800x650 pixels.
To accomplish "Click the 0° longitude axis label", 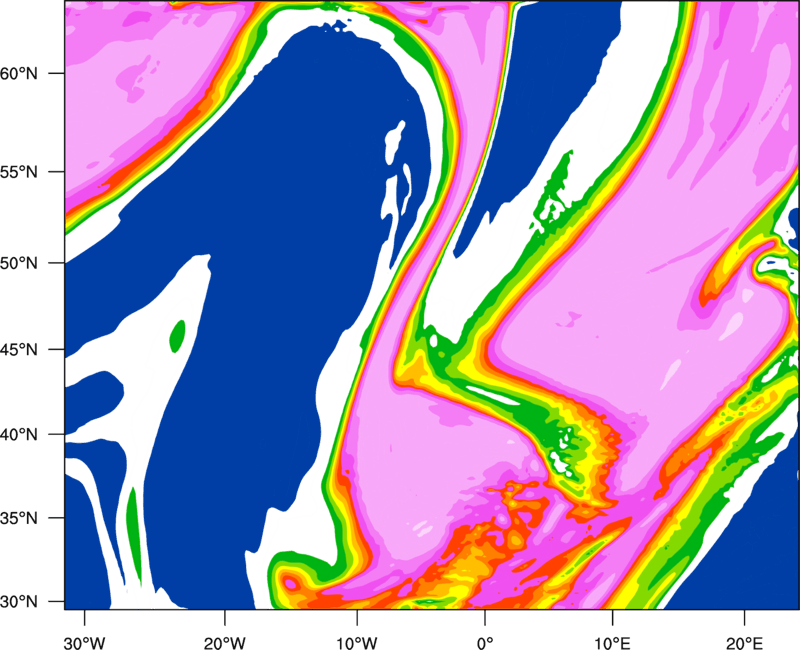I will point(485,643).
